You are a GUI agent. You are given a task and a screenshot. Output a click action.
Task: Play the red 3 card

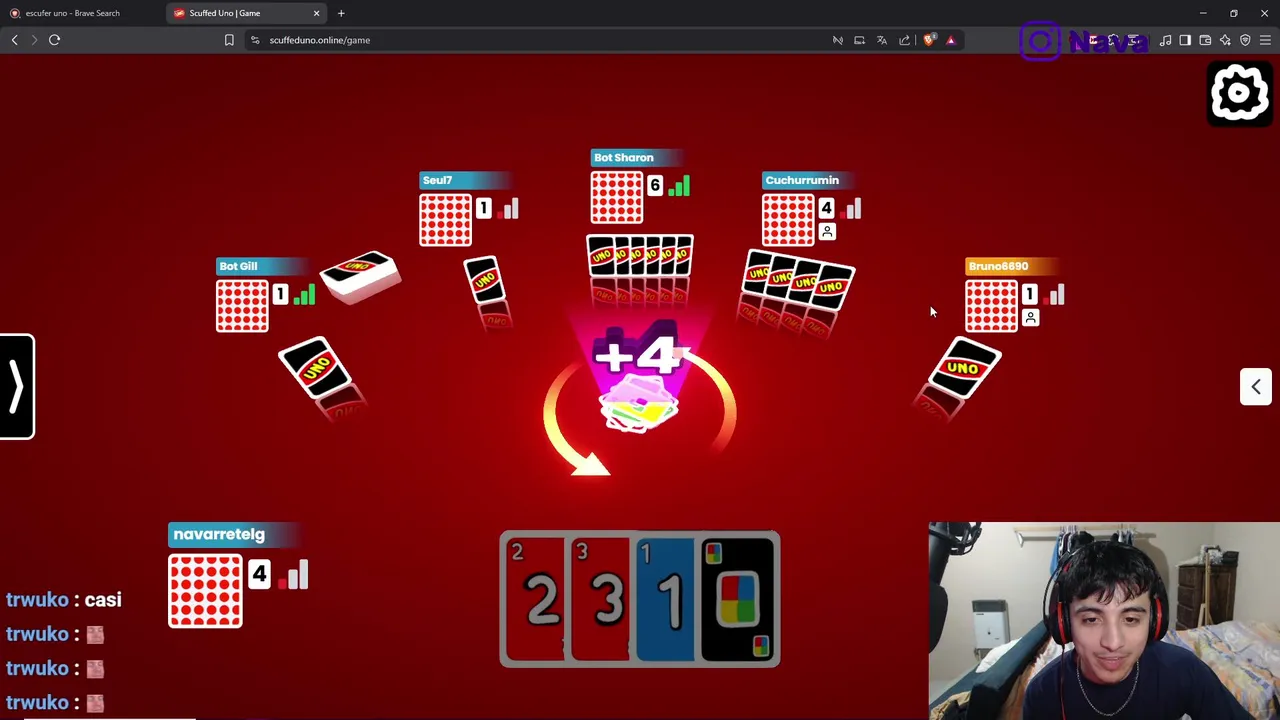600,599
